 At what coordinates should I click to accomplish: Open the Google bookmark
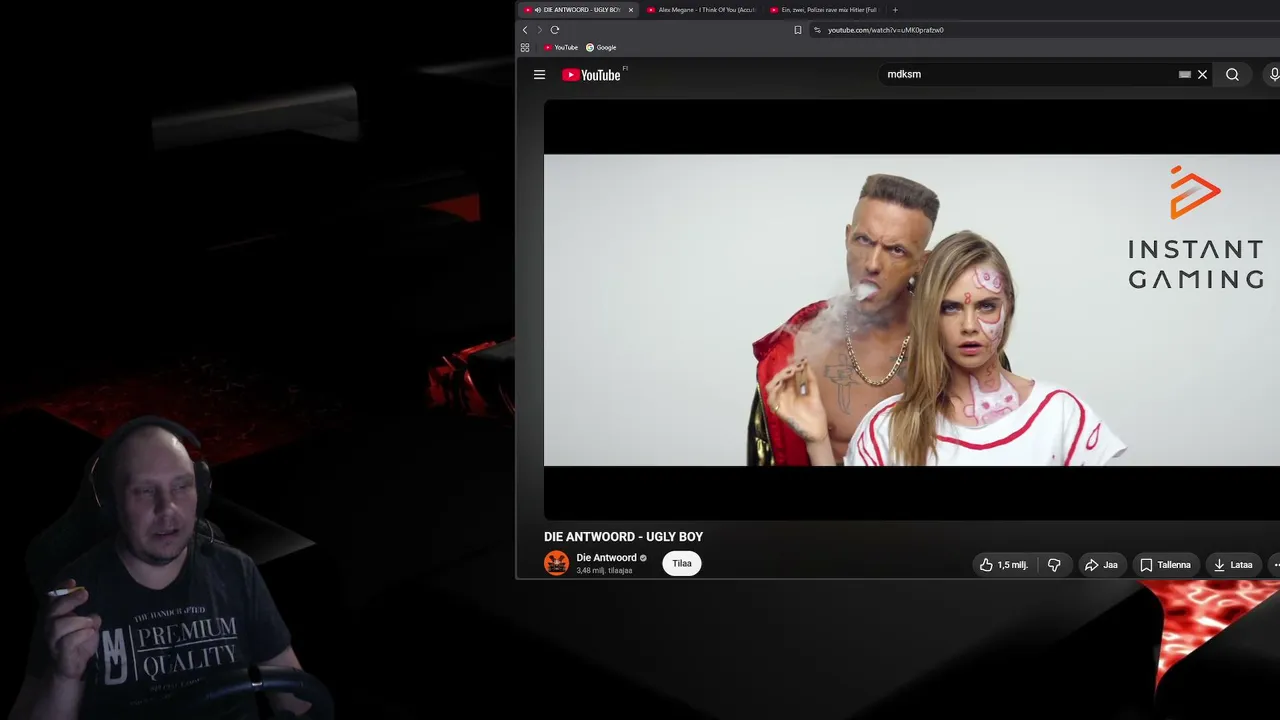(x=601, y=47)
